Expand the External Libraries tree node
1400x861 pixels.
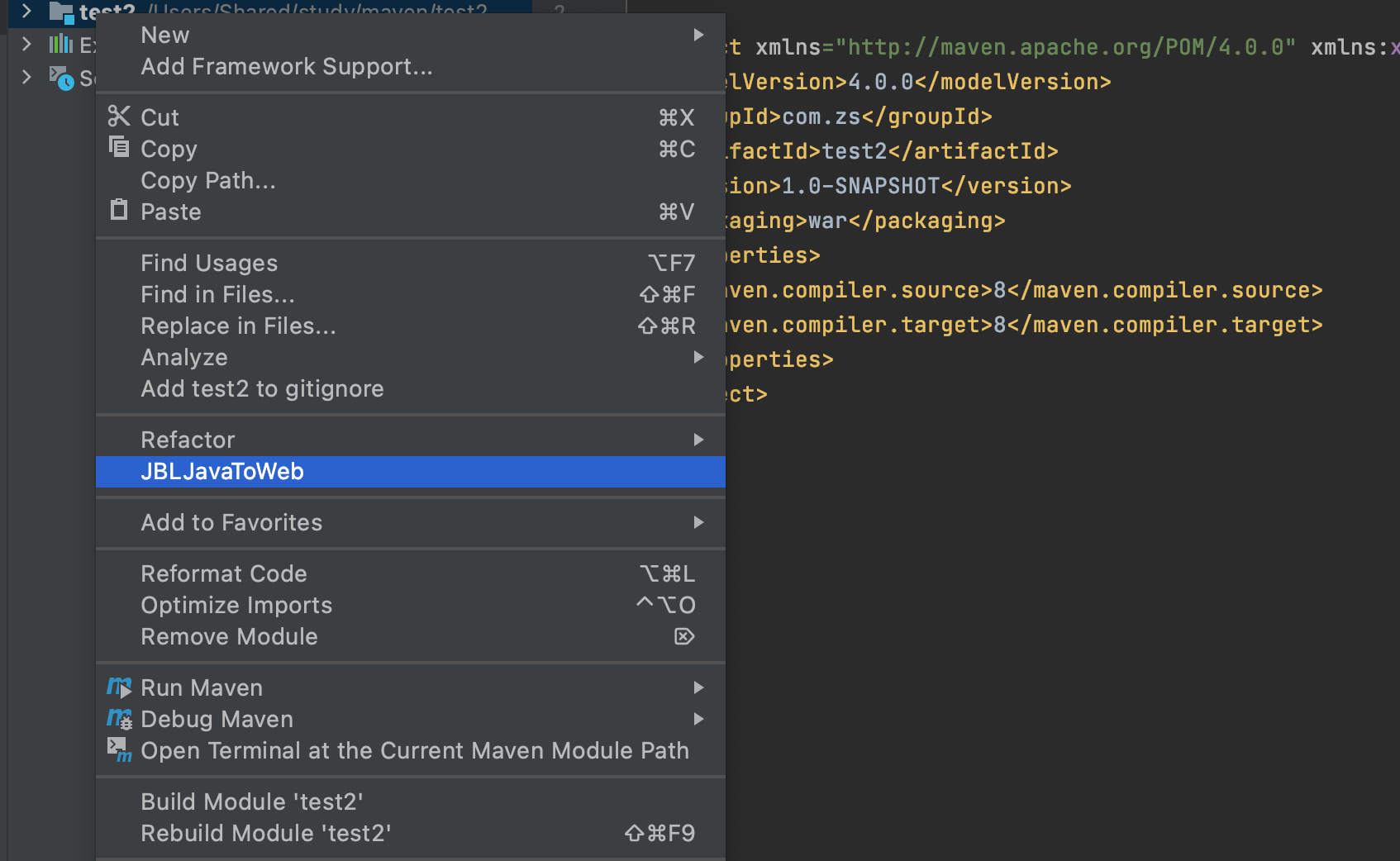(x=26, y=44)
